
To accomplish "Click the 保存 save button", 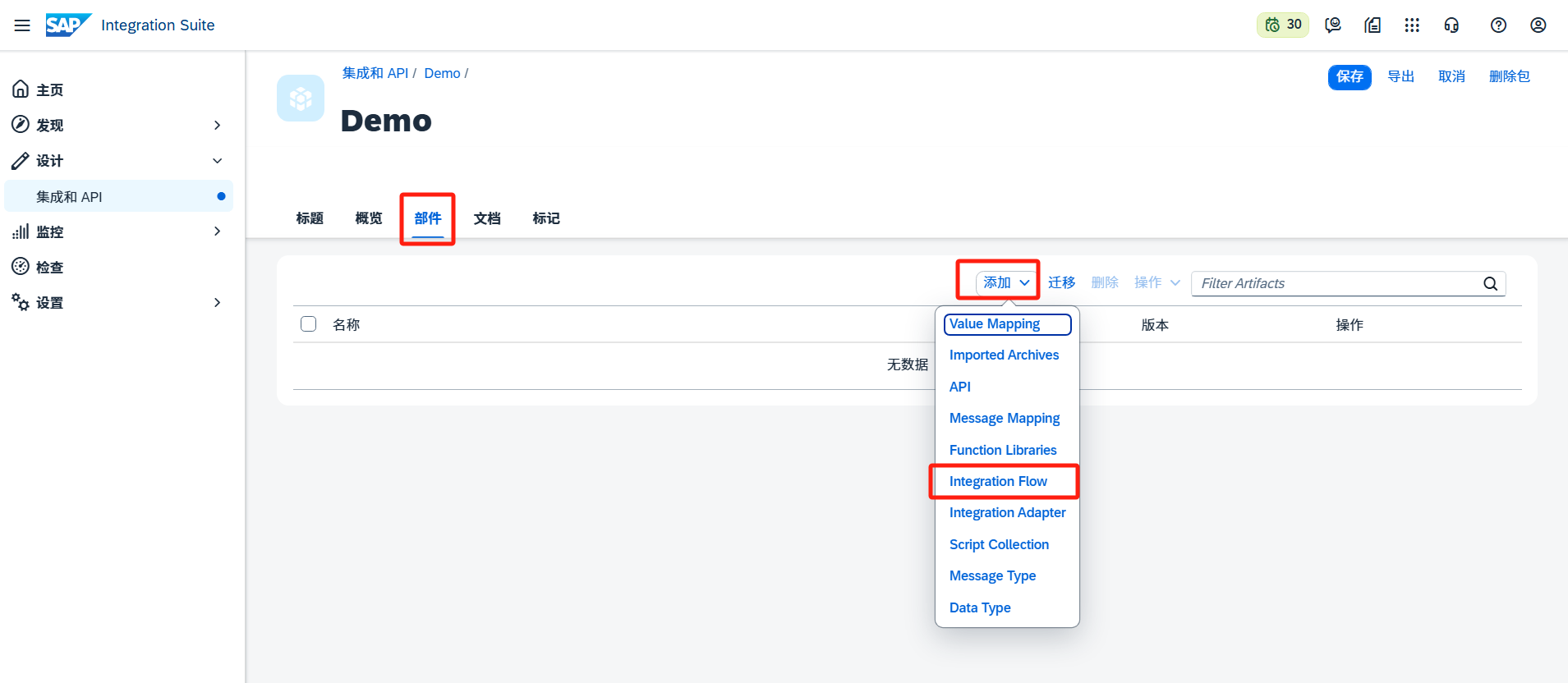I will pyautogui.click(x=1350, y=76).
